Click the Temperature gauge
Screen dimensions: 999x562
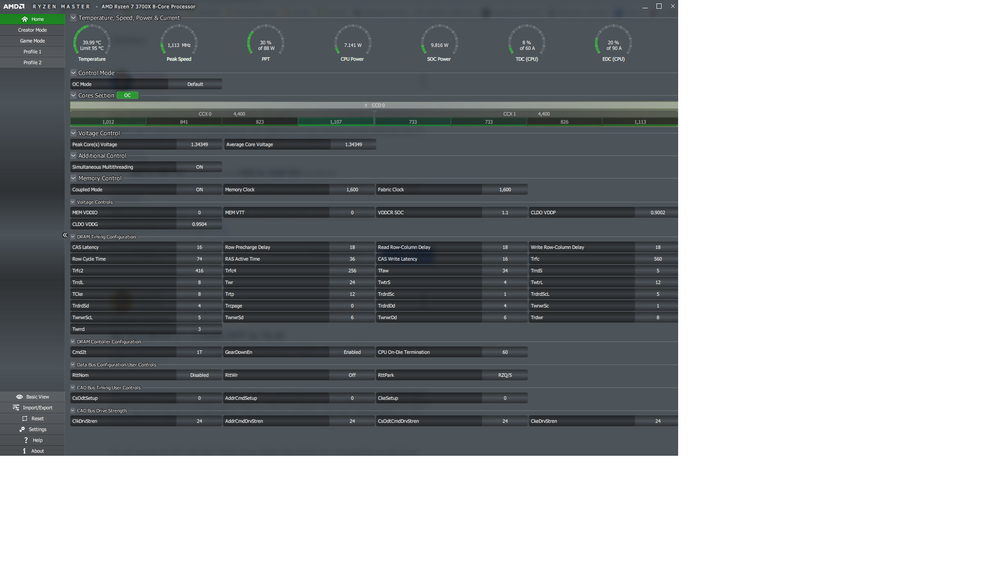[x=92, y=43]
